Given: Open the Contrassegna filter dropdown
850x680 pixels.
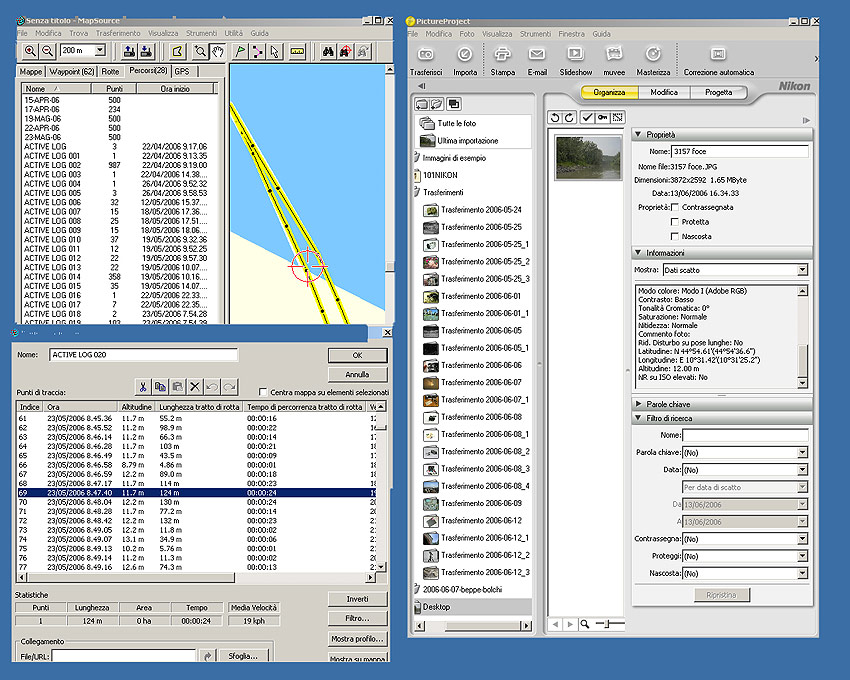Looking at the screenshot, I should [802, 539].
